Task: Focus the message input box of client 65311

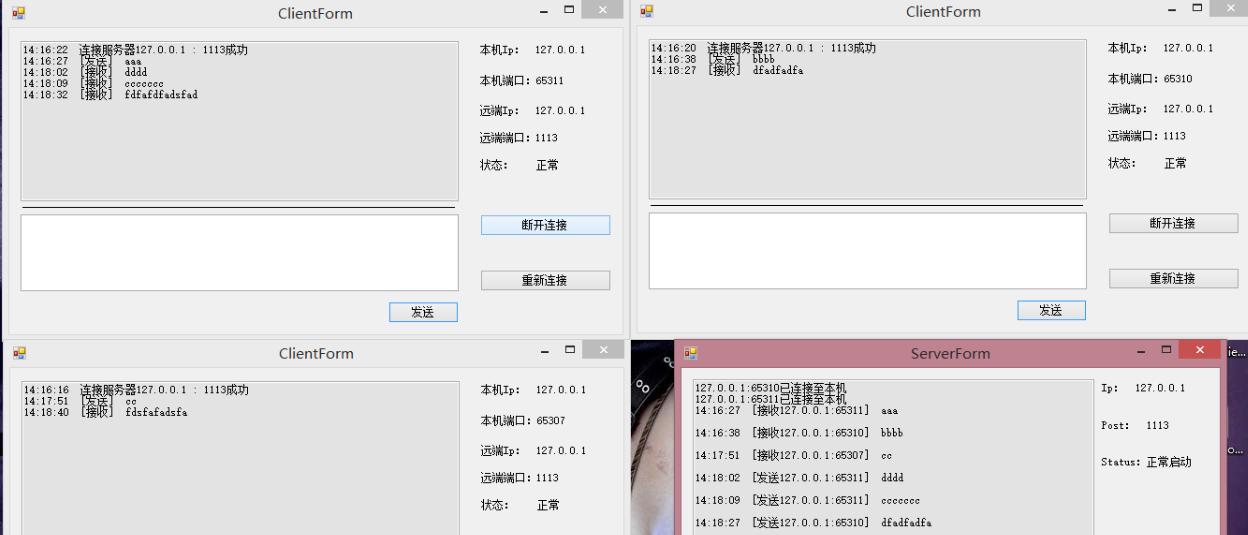Action: (x=240, y=252)
